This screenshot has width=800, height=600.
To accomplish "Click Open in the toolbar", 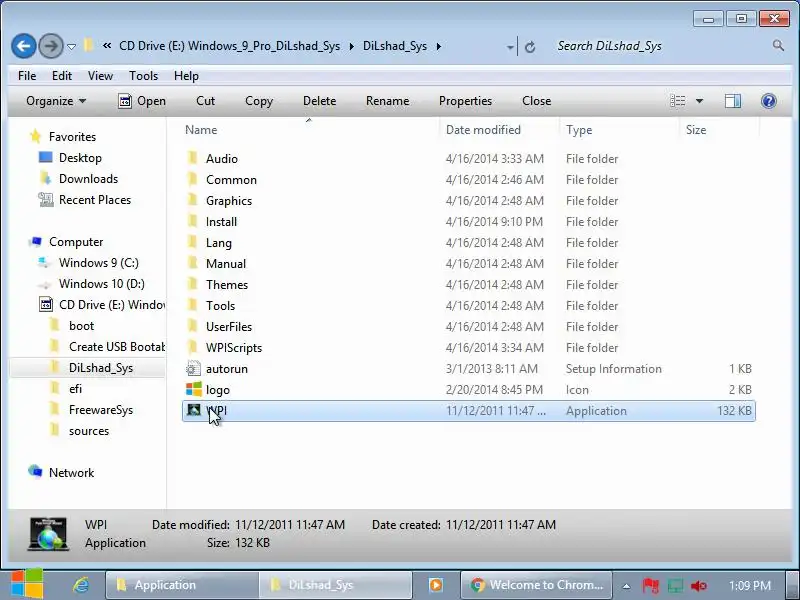I will point(142,101).
